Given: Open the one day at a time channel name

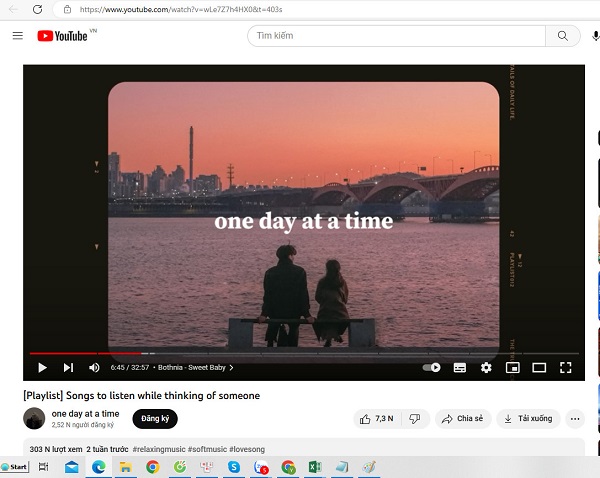Looking at the screenshot, I should coord(85,414).
